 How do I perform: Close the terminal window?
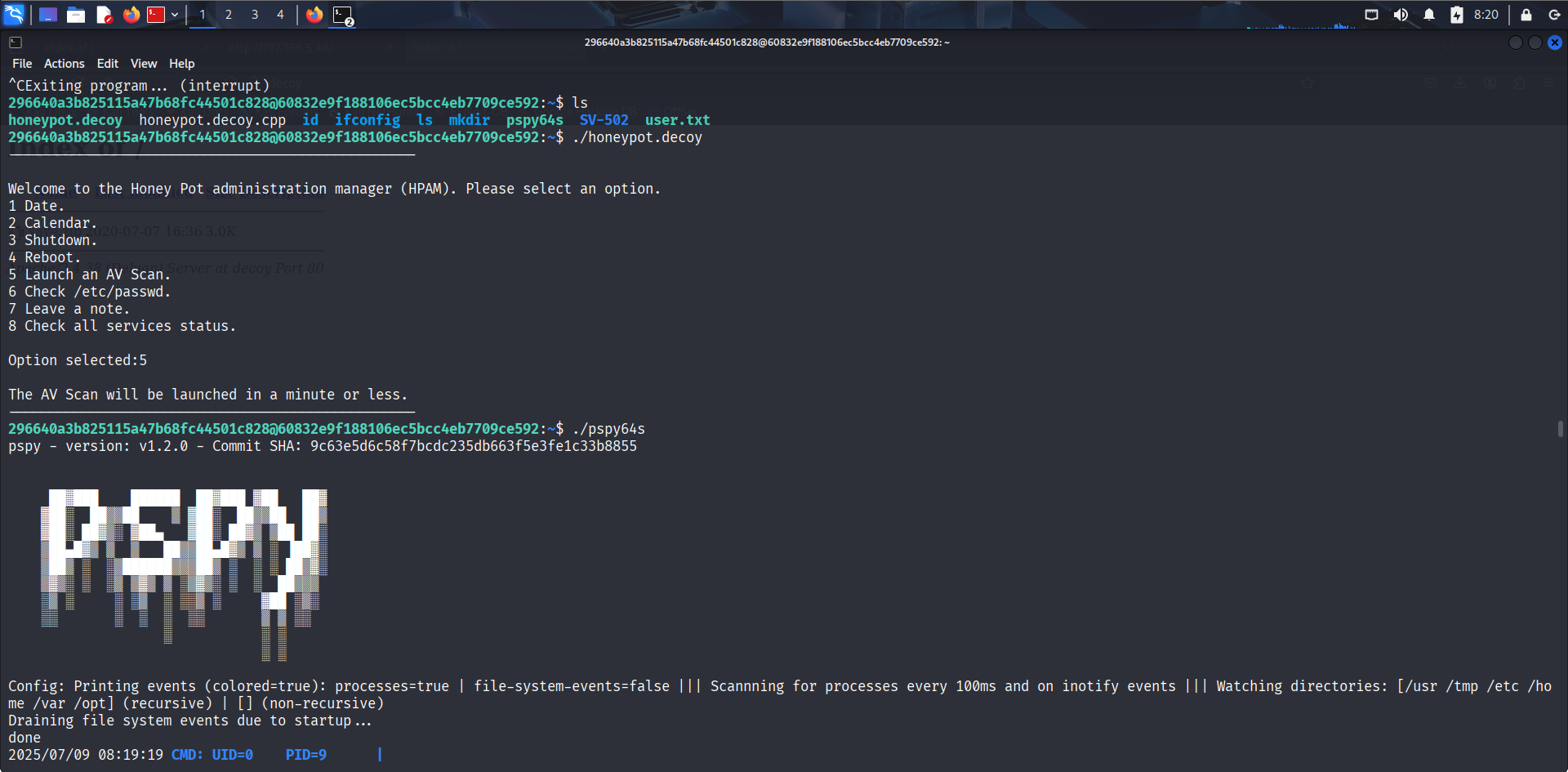[1555, 42]
